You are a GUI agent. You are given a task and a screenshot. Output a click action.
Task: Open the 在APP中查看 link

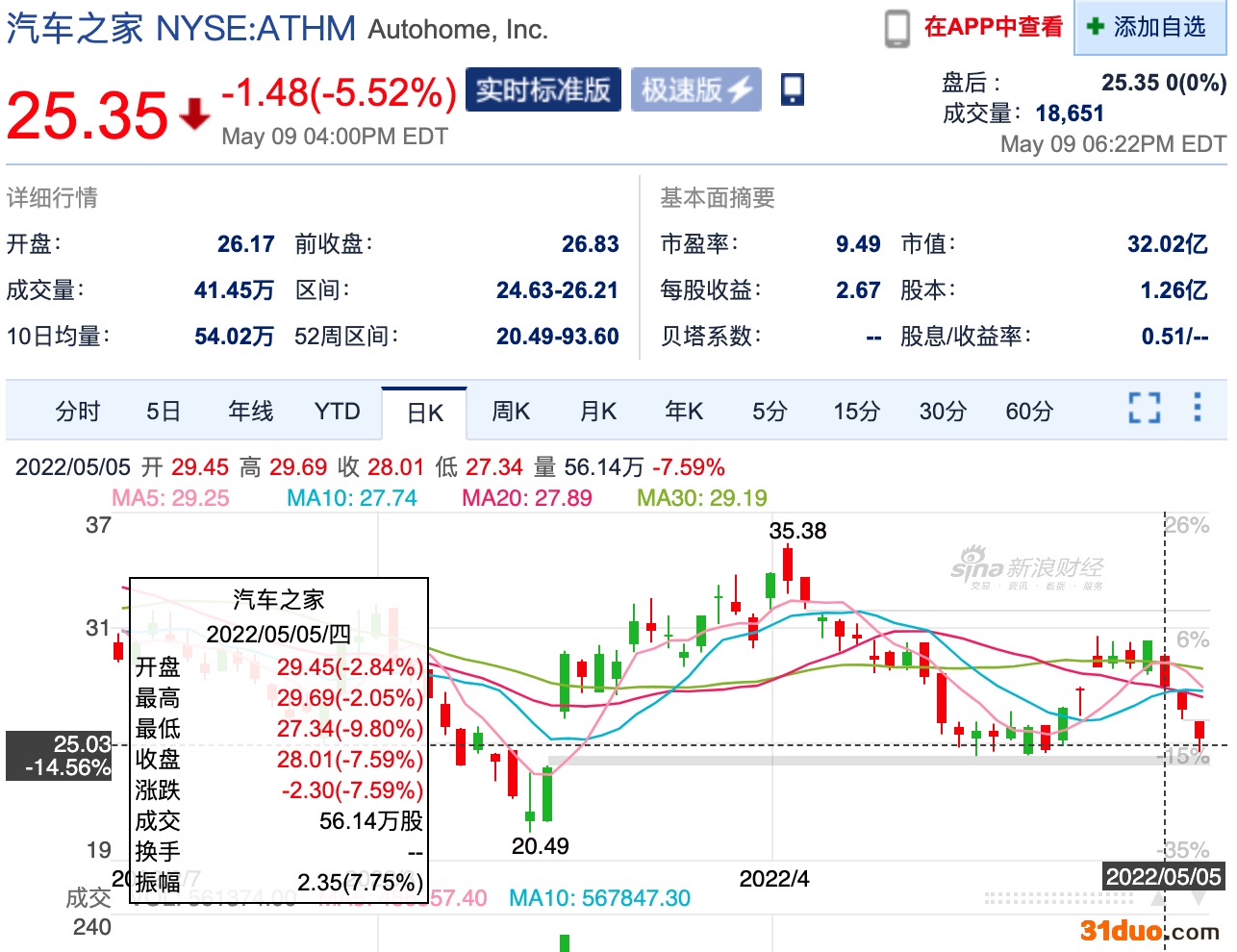pos(993,27)
